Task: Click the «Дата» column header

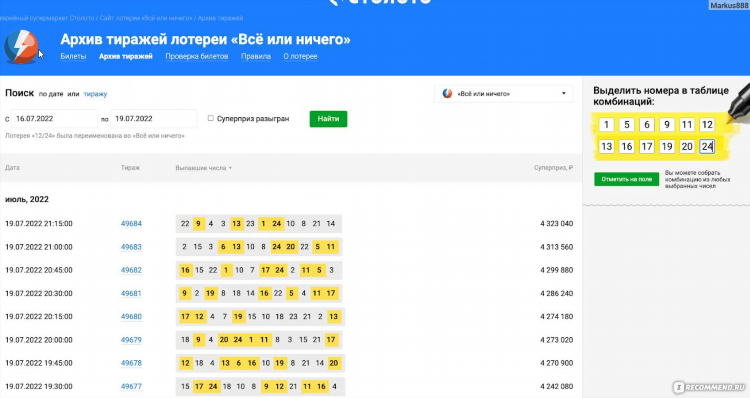Action: pyautogui.click(x=12, y=168)
